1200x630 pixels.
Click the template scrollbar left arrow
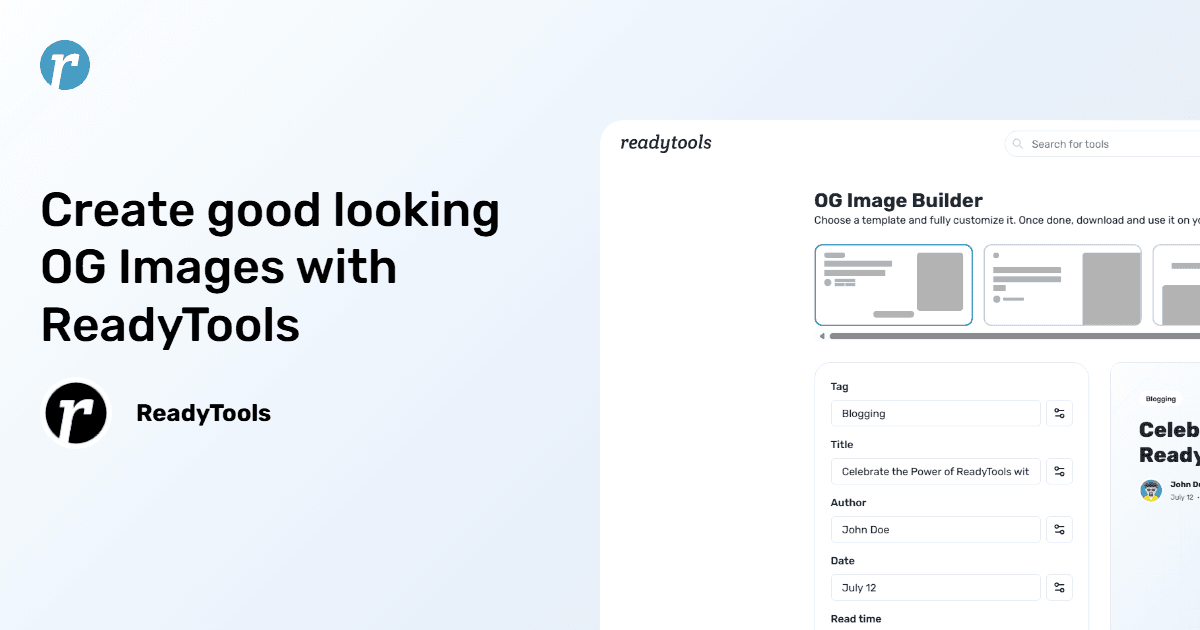[x=822, y=336]
